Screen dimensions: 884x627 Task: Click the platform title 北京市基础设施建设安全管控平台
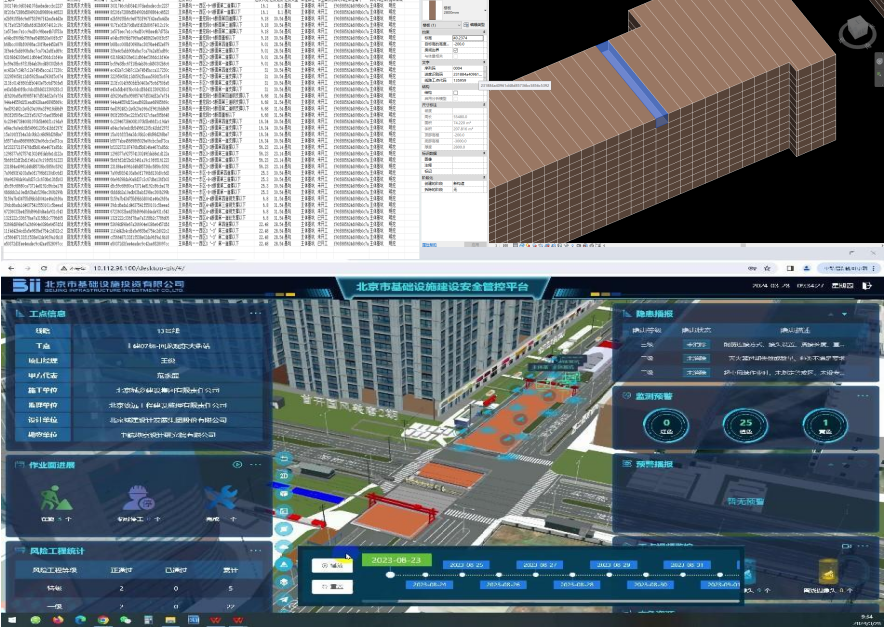[443, 287]
